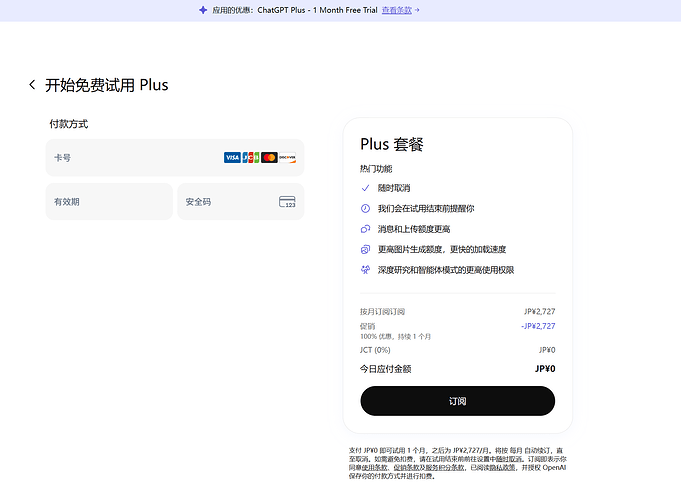Click the 按月订阅 row label

coord(382,311)
